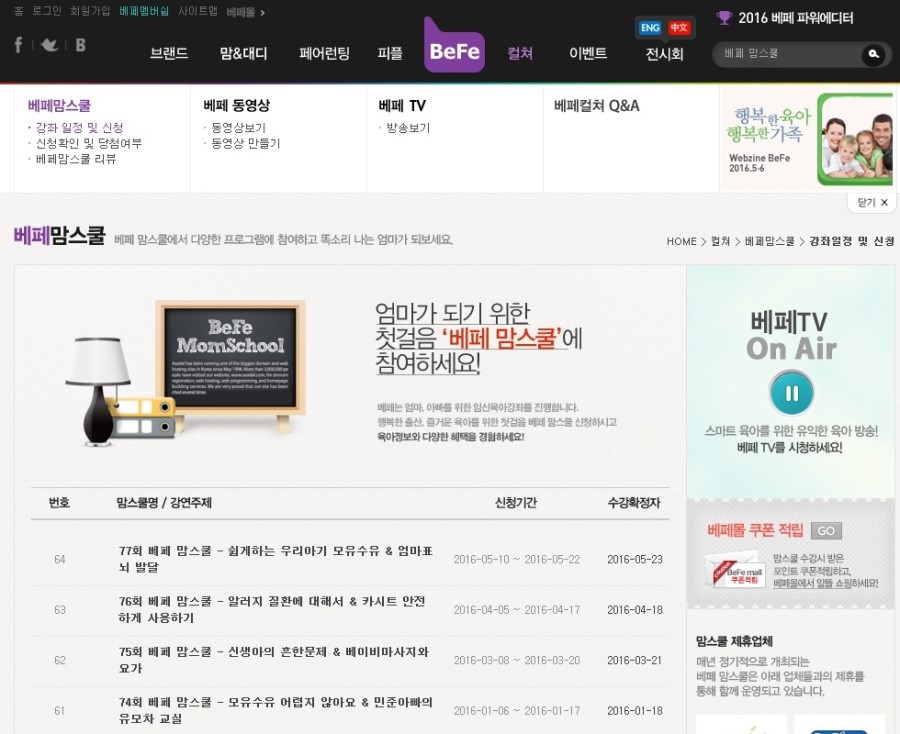Open the 전시회 main menu
Image resolution: width=900 pixels, height=734 pixels.
pyautogui.click(x=664, y=54)
